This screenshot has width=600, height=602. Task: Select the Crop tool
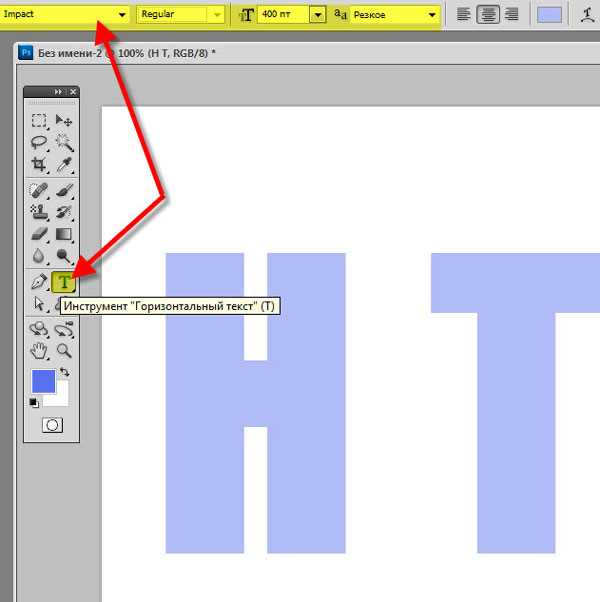click(x=39, y=164)
